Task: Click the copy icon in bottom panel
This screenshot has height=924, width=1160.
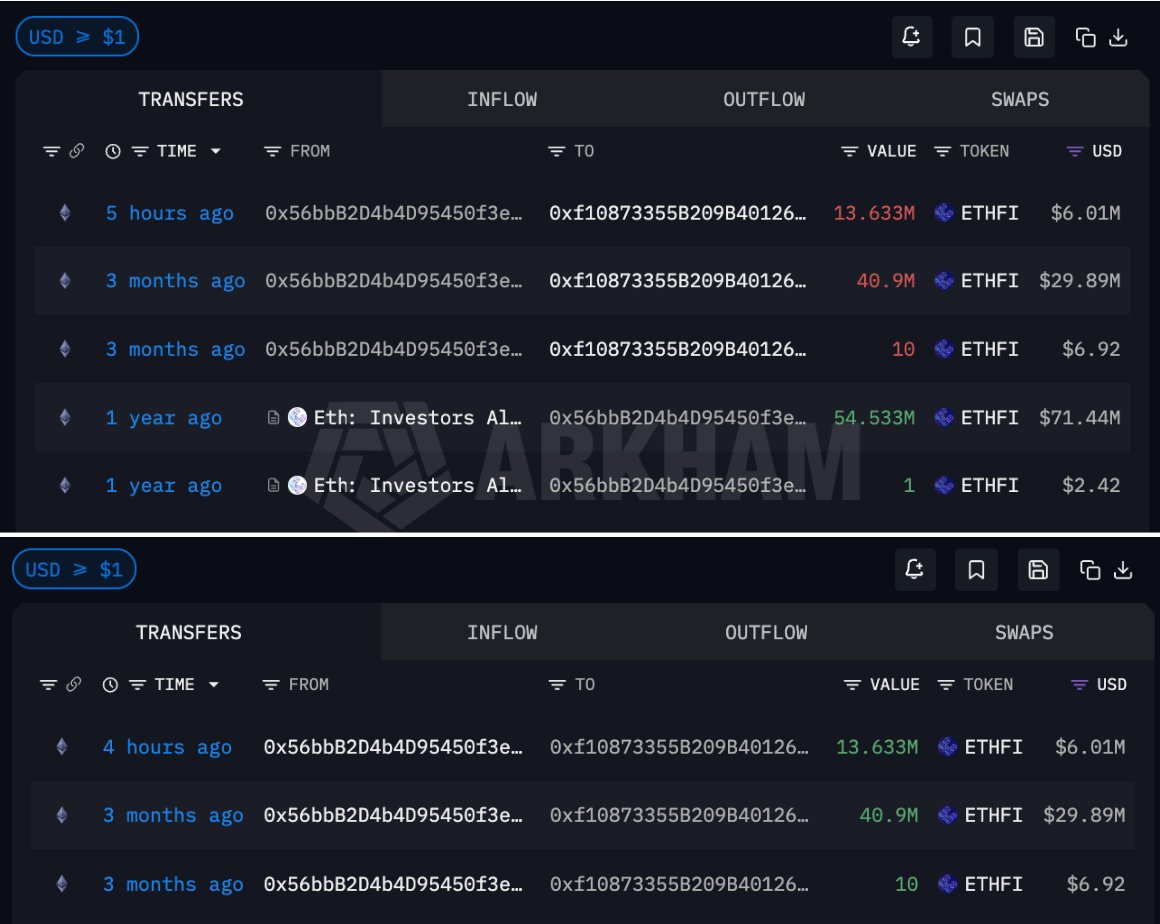Action: click(1090, 570)
